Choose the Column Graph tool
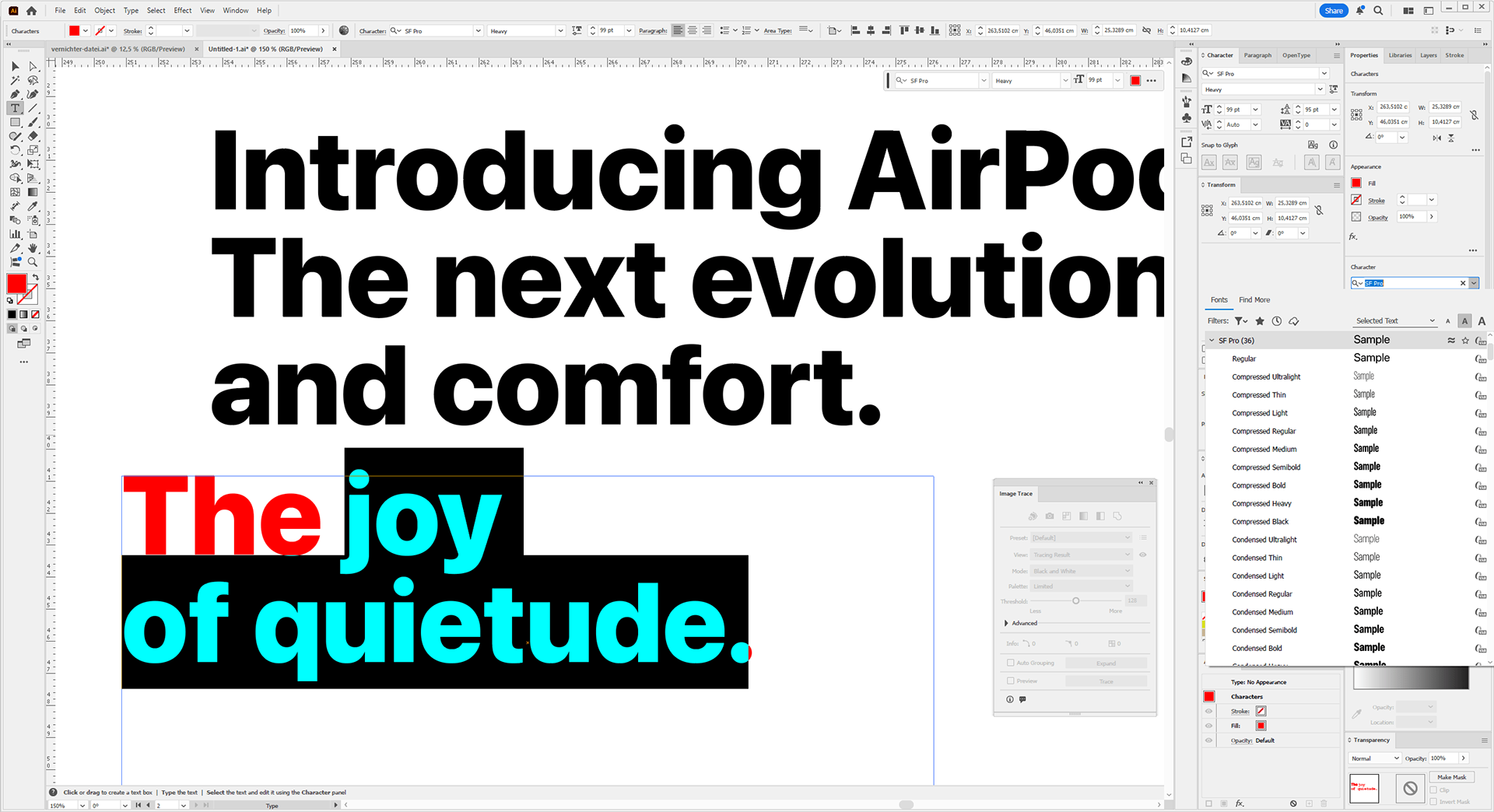Image resolution: width=1494 pixels, height=812 pixels. (15, 234)
